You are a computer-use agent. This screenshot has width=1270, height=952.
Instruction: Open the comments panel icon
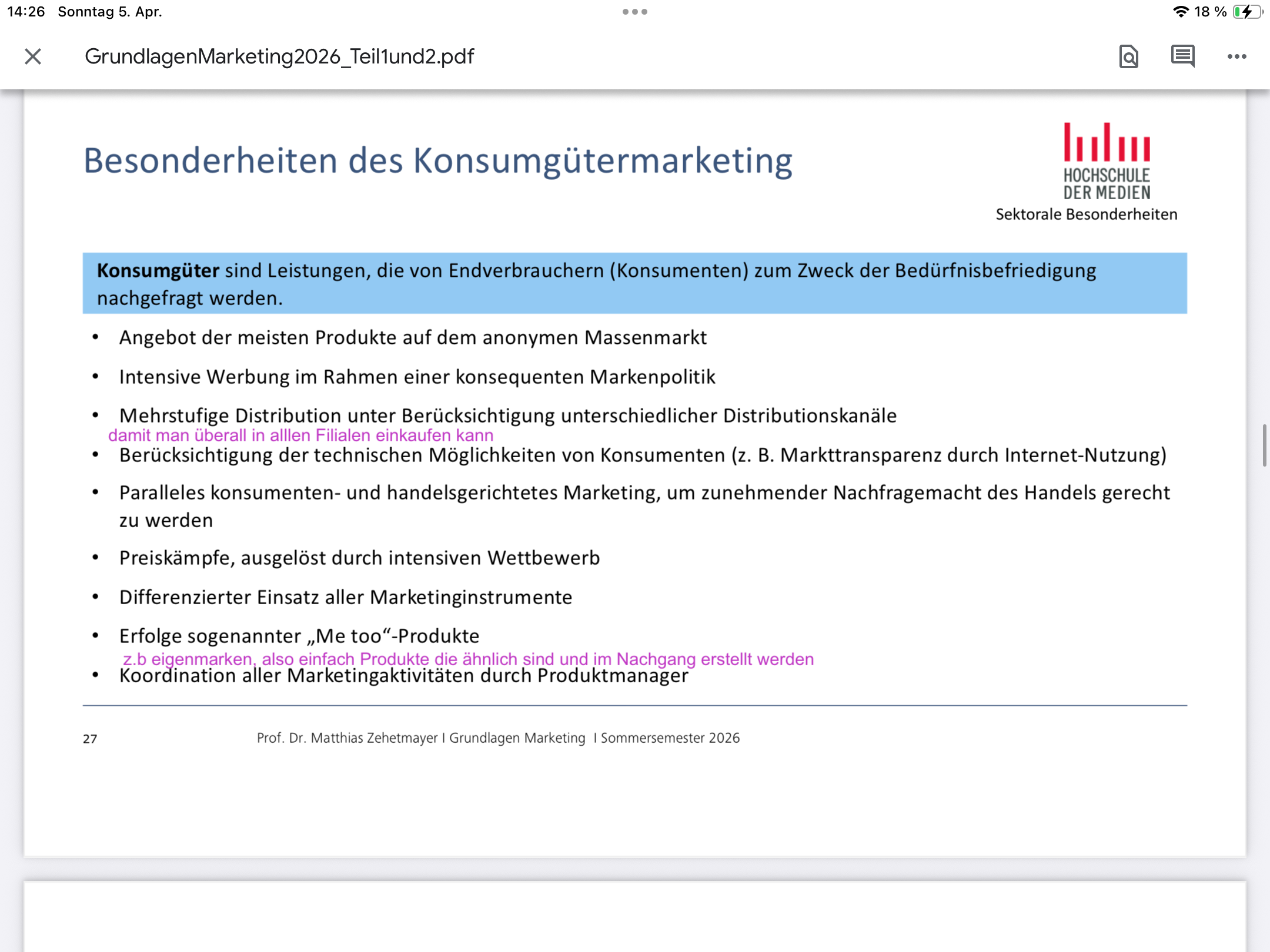point(1182,56)
